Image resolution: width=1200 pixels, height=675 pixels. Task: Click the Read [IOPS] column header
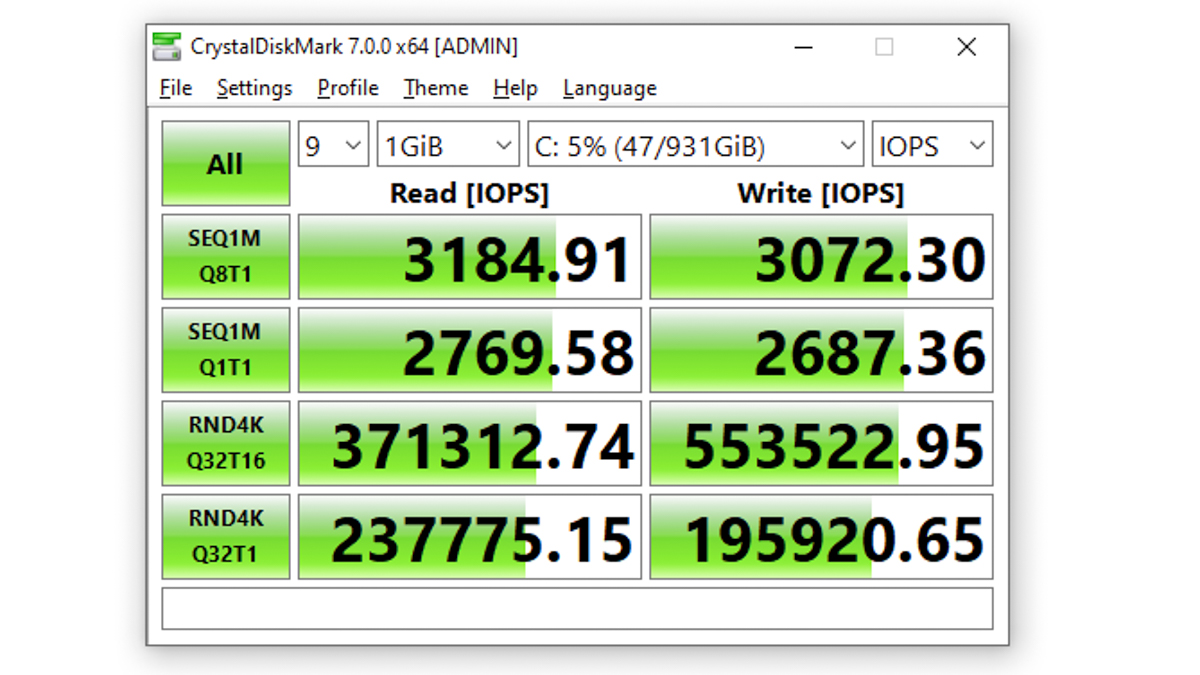pyautogui.click(x=469, y=193)
